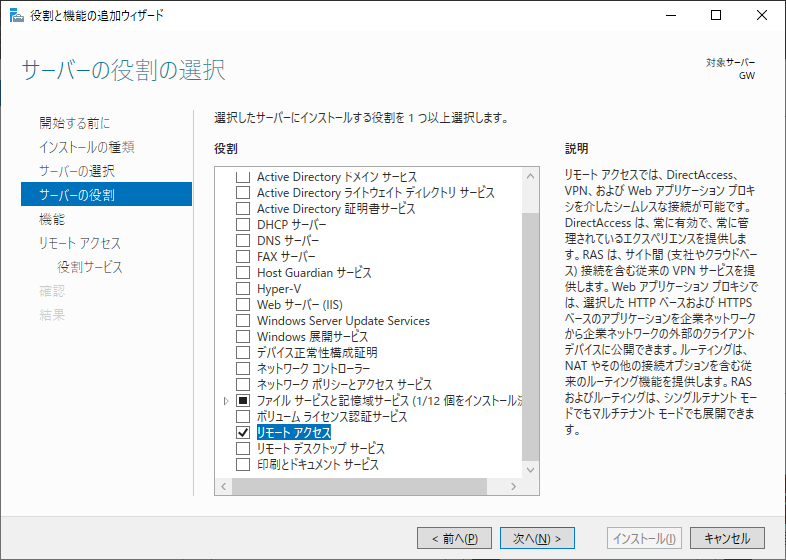Image resolution: width=786 pixels, height=560 pixels.
Task: Check the ボリューム ライセンス認証サービス checkbox
Action: [243, 416]
